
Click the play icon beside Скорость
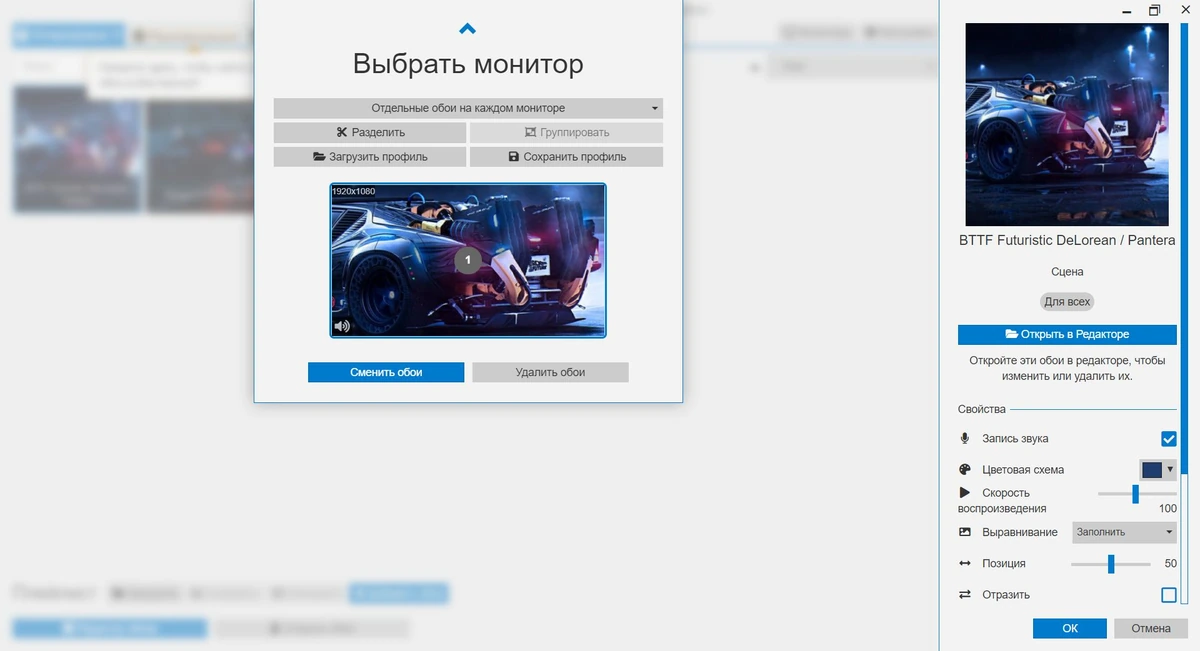click(x=965, y=493)
